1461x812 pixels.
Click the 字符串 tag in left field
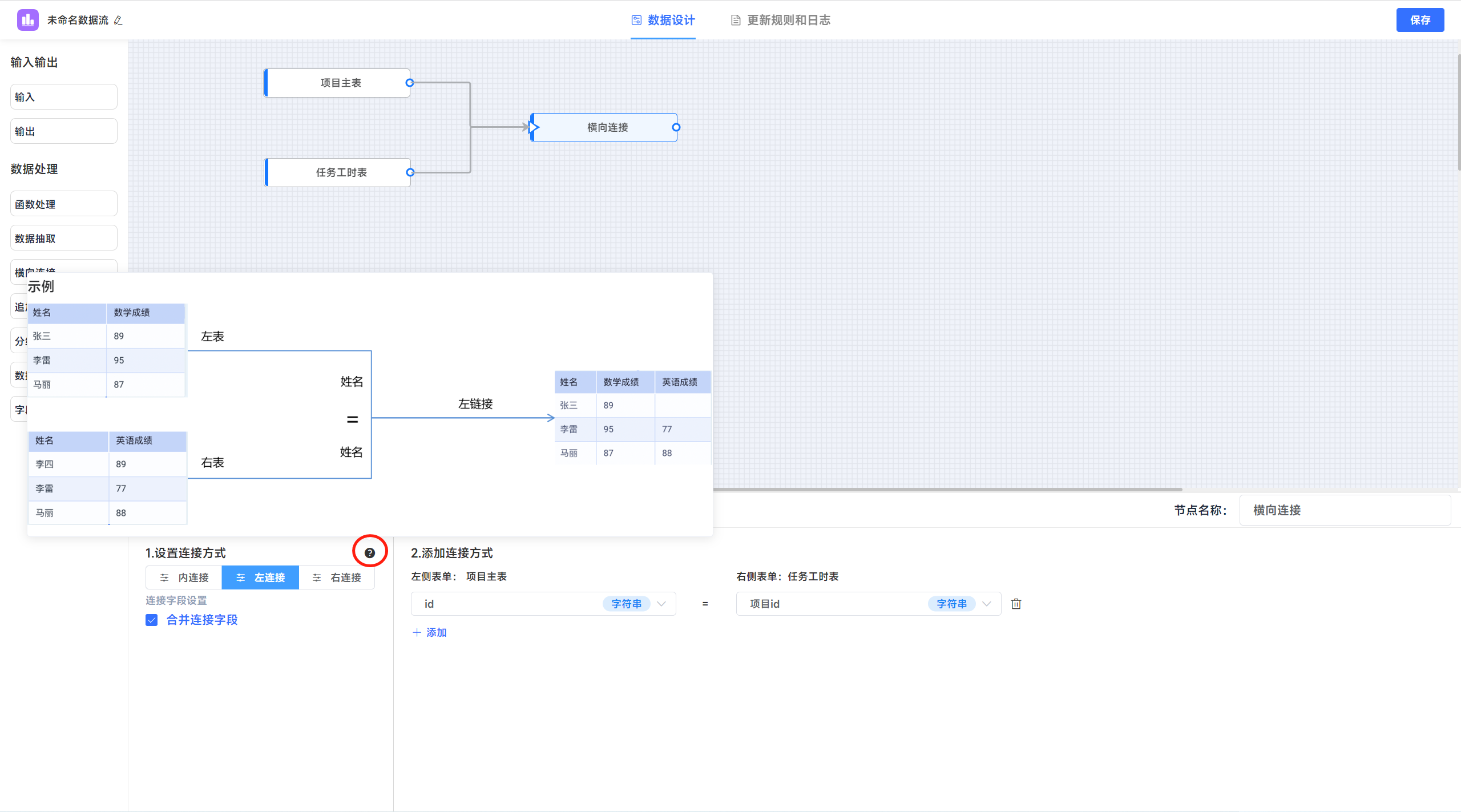(x=626, y=604)
